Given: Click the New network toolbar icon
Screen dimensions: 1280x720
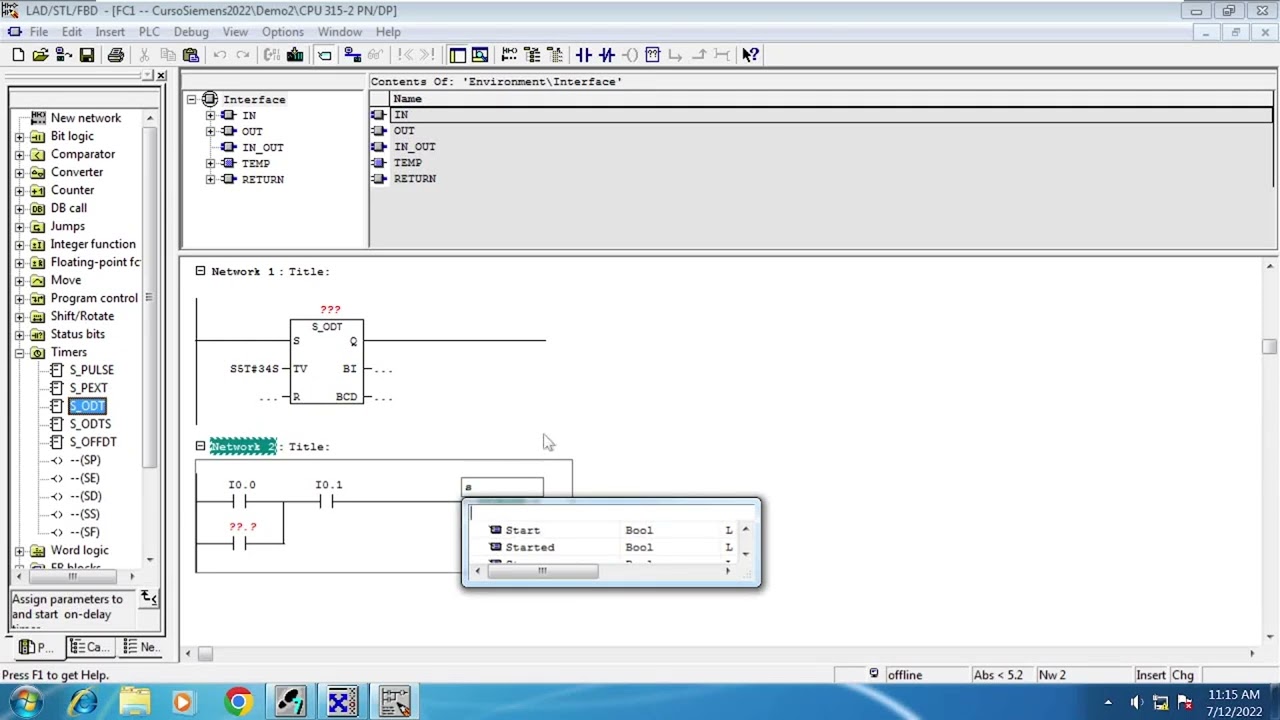Looking at the screenshot, I should point(509,55).
